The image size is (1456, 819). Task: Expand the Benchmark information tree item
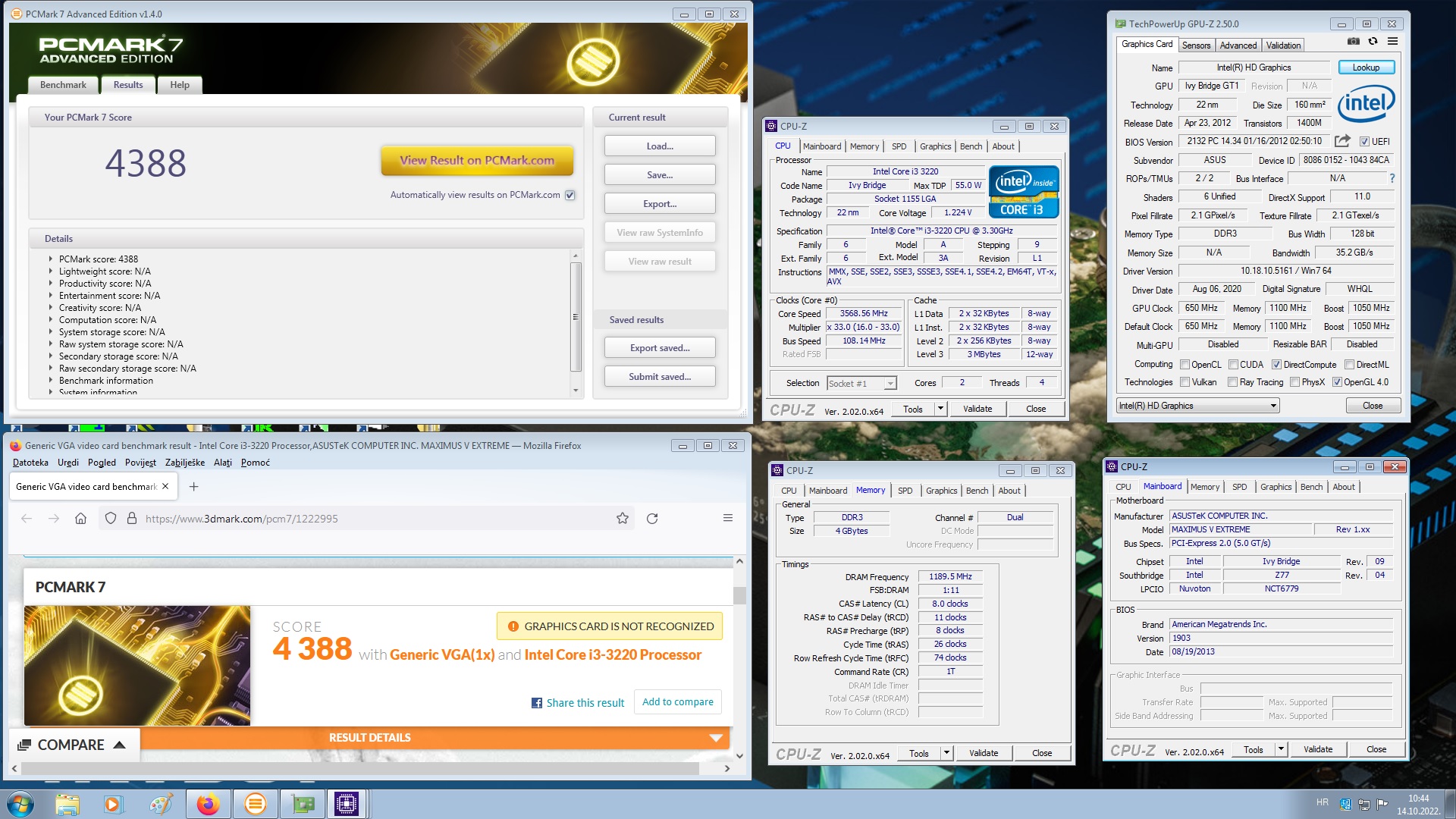tap(51, 381)
